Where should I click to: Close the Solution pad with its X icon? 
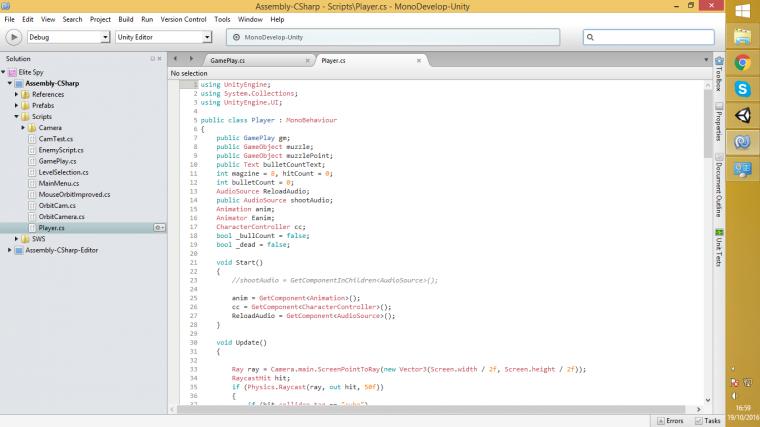[x=159, y=59]
